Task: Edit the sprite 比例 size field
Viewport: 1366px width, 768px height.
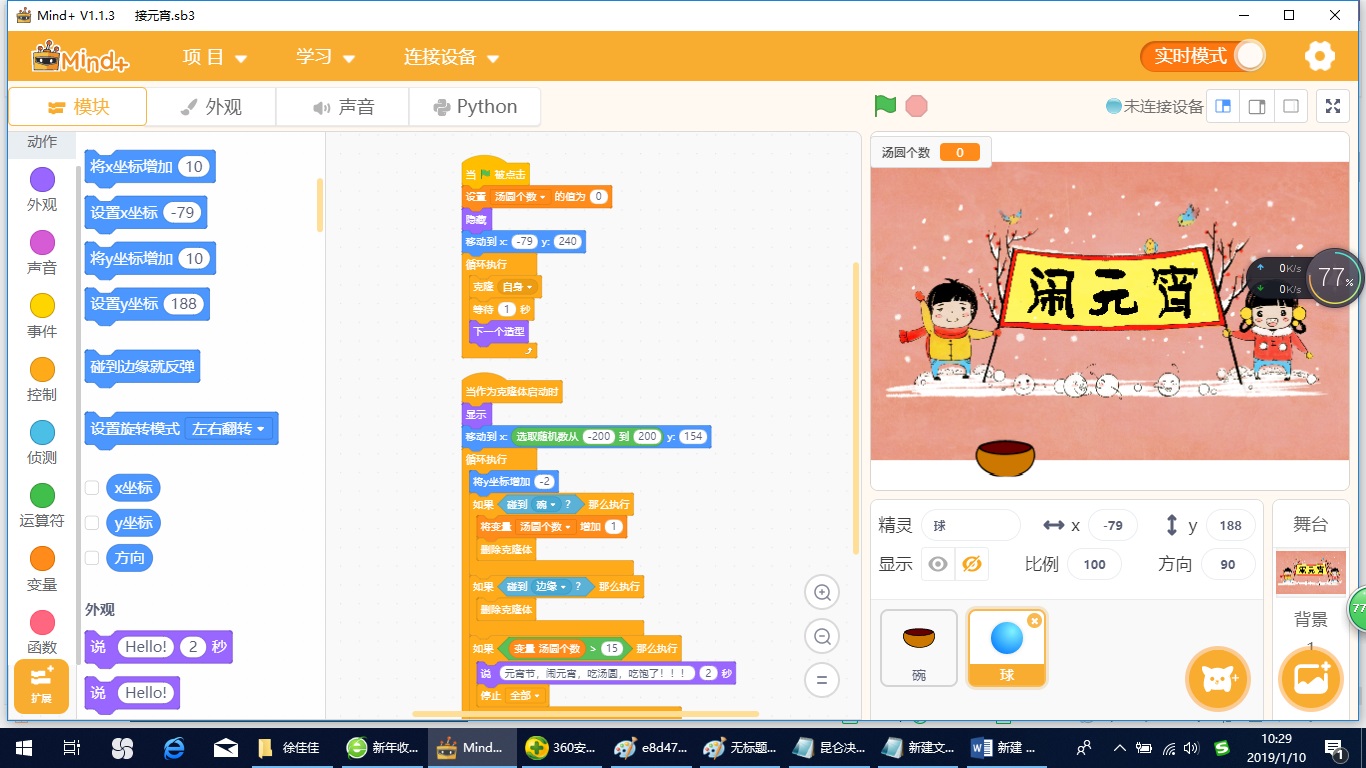Action: click(x=1095, y=564)
